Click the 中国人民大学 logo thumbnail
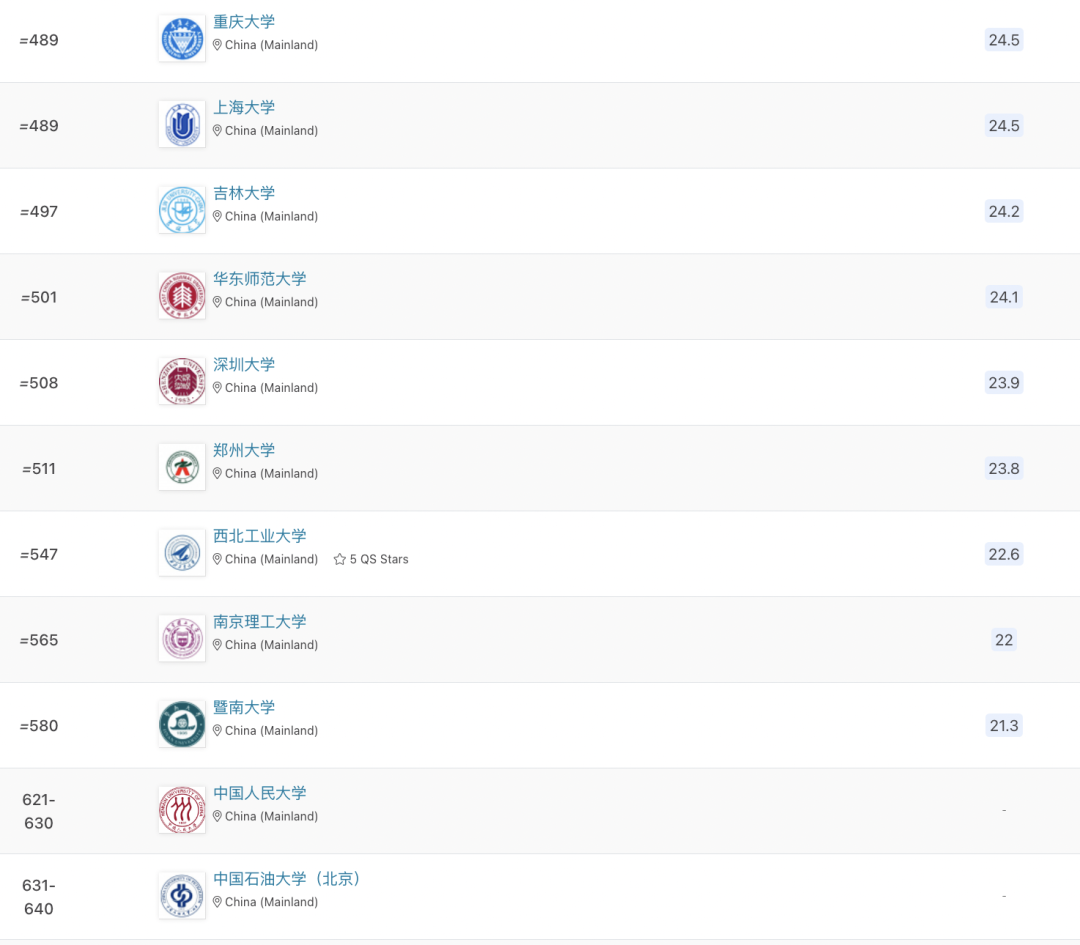The height and width of the screenshot is (945, 1080). click(x=182, y=811)
